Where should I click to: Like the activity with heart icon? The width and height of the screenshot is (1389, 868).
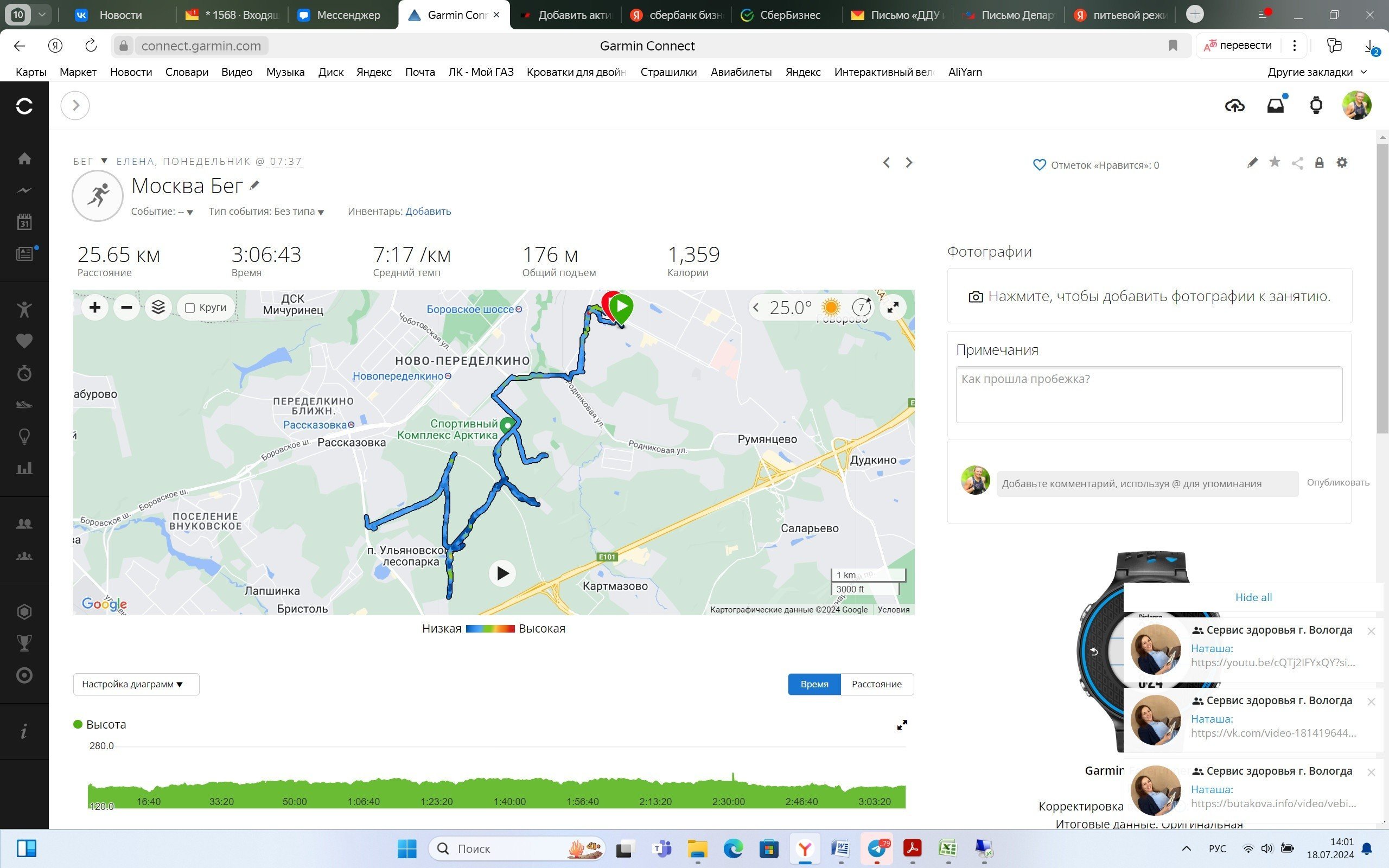click(x=1040, y=165)
